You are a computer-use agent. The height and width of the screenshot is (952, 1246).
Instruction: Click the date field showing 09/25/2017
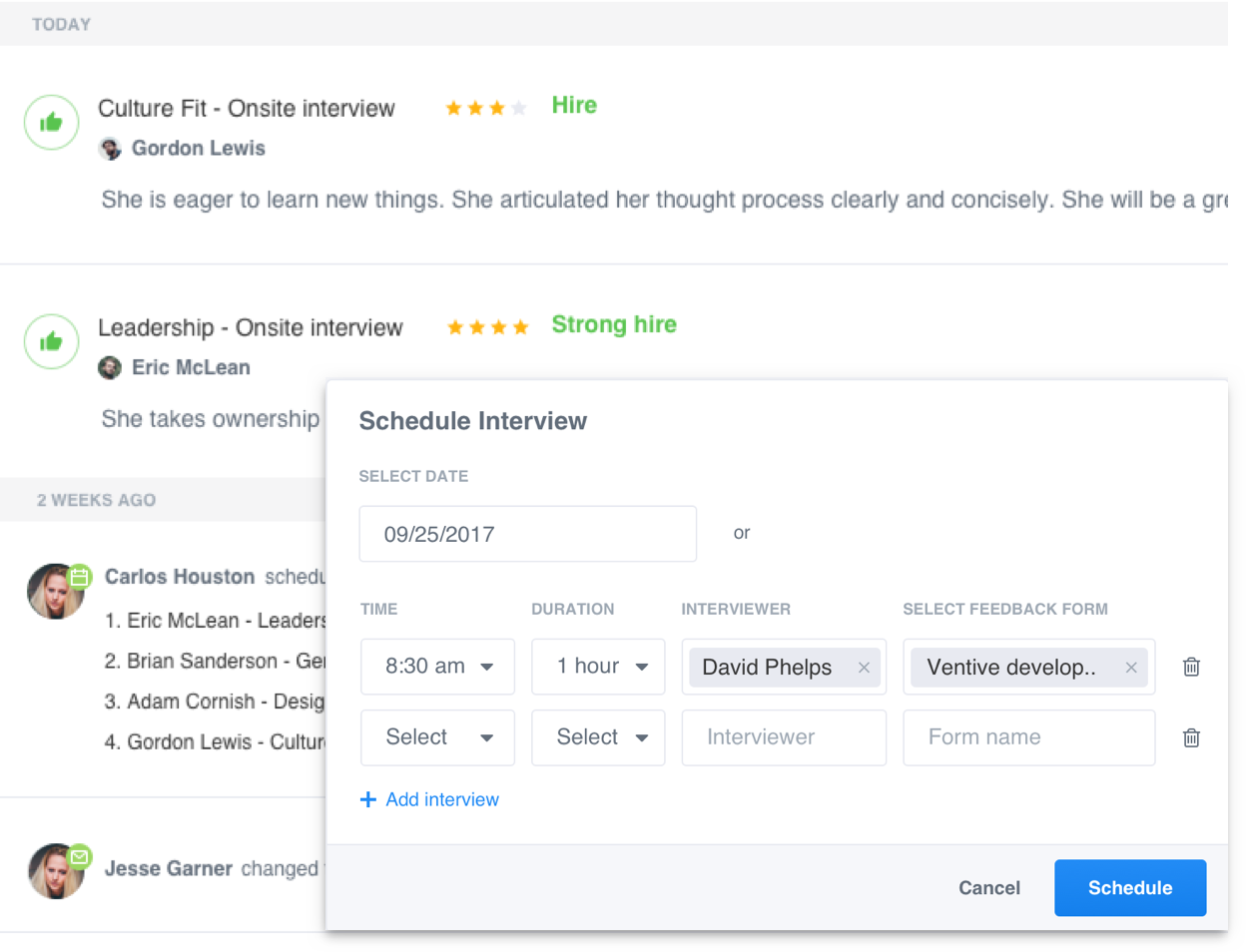tap(527, 534)
